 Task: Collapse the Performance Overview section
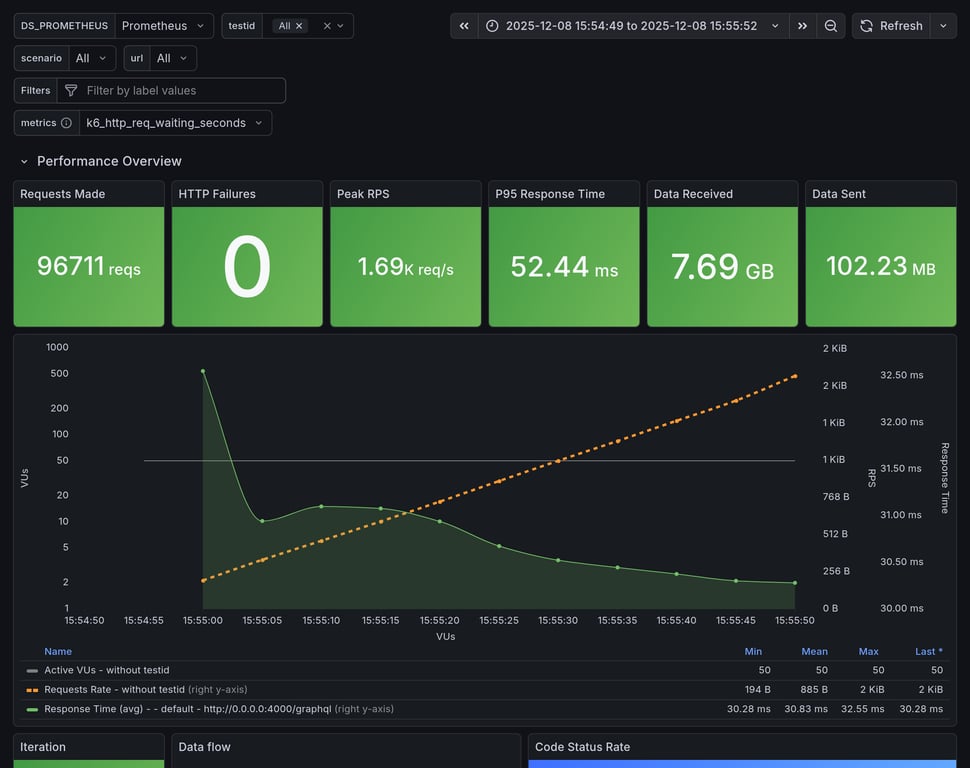coord(24,161)
